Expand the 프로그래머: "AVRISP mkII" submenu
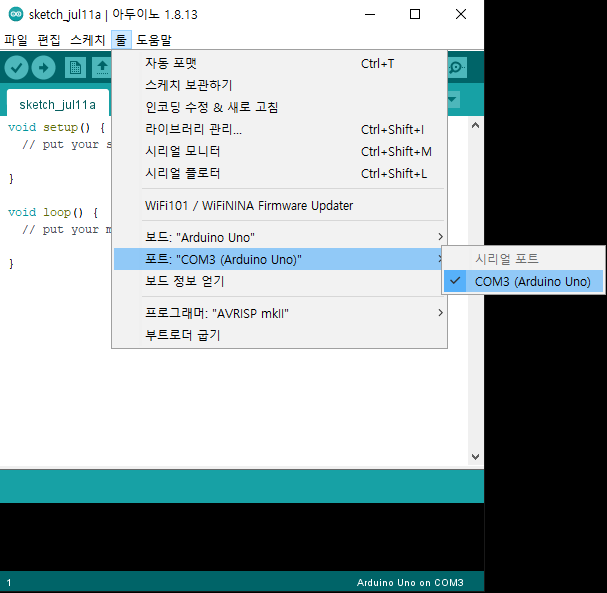This screenshot has width=607, height=593. tap(279, 313)
